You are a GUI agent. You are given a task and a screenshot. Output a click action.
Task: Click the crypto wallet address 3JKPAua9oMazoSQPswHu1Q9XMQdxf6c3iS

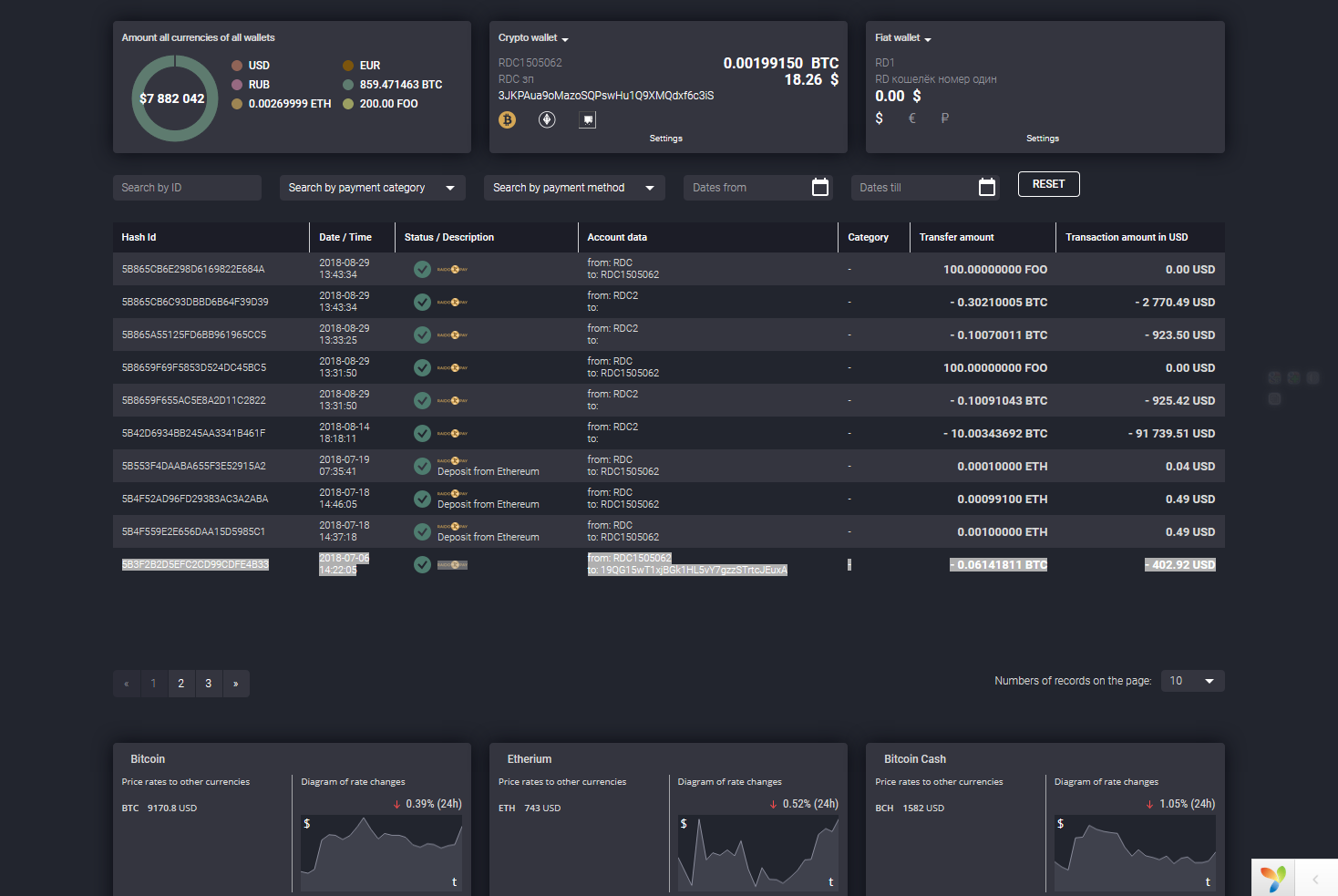tap(606, 96)
